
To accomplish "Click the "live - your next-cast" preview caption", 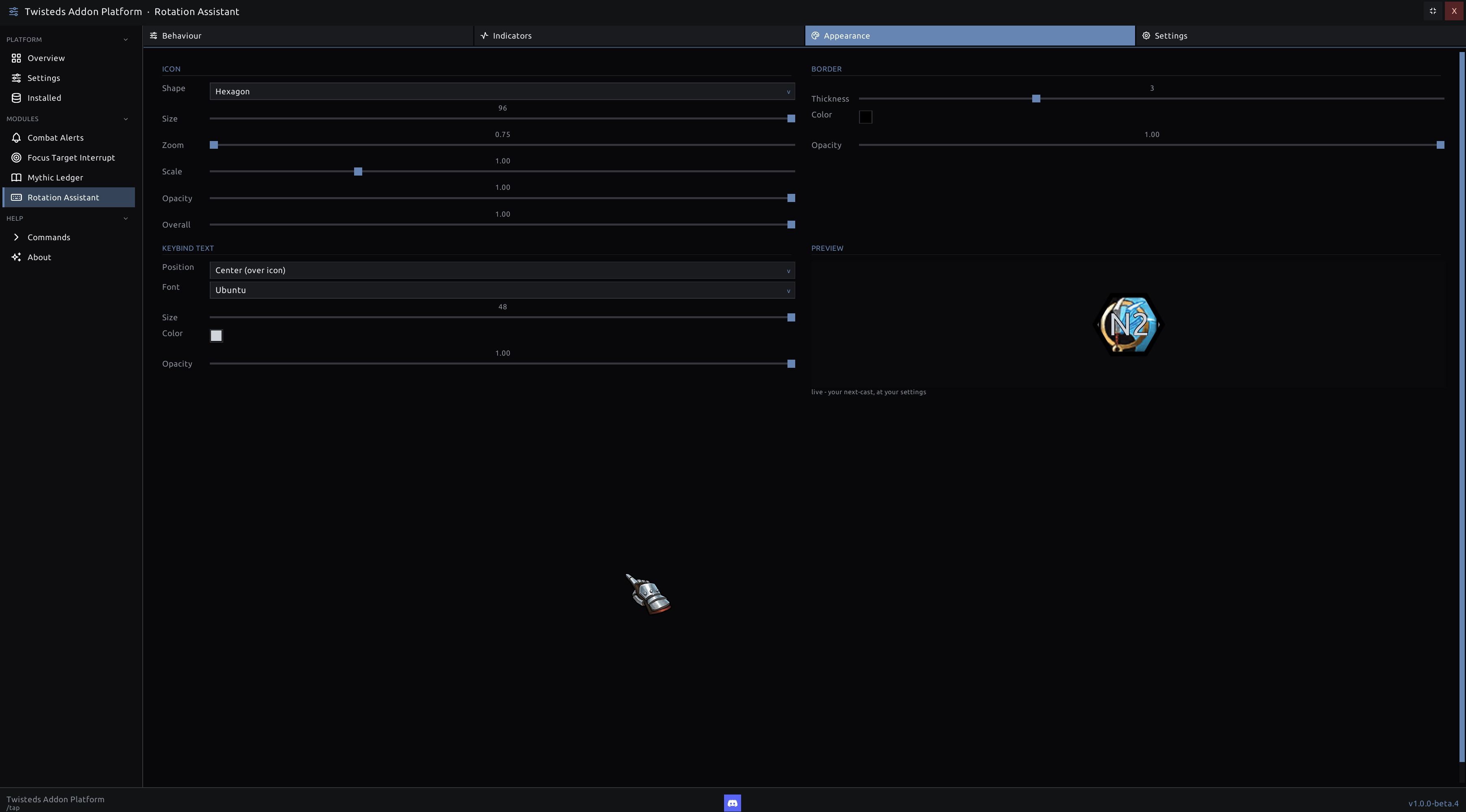I will [868, 392].
